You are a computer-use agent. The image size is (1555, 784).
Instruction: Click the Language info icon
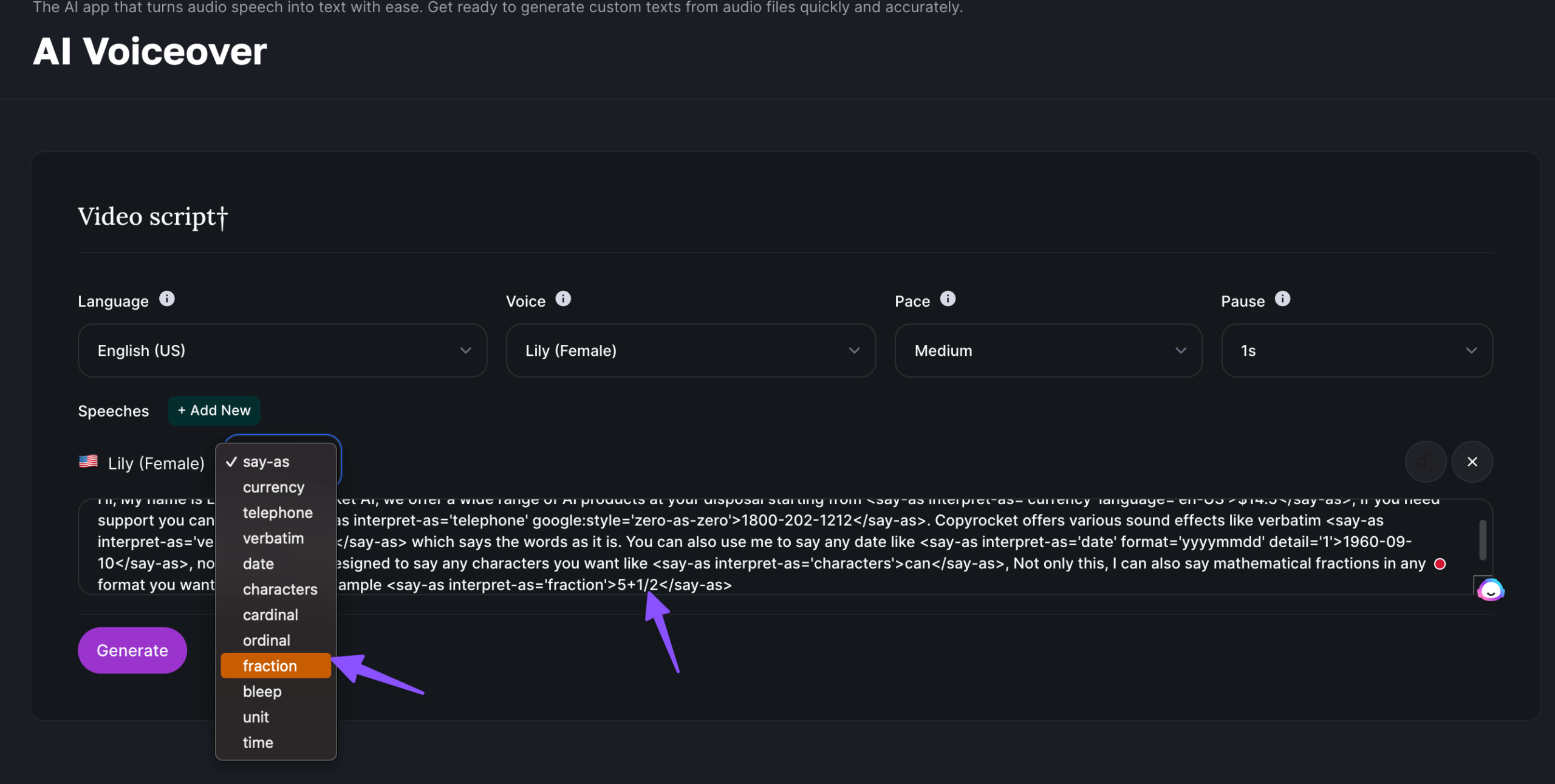coord(166,299)
